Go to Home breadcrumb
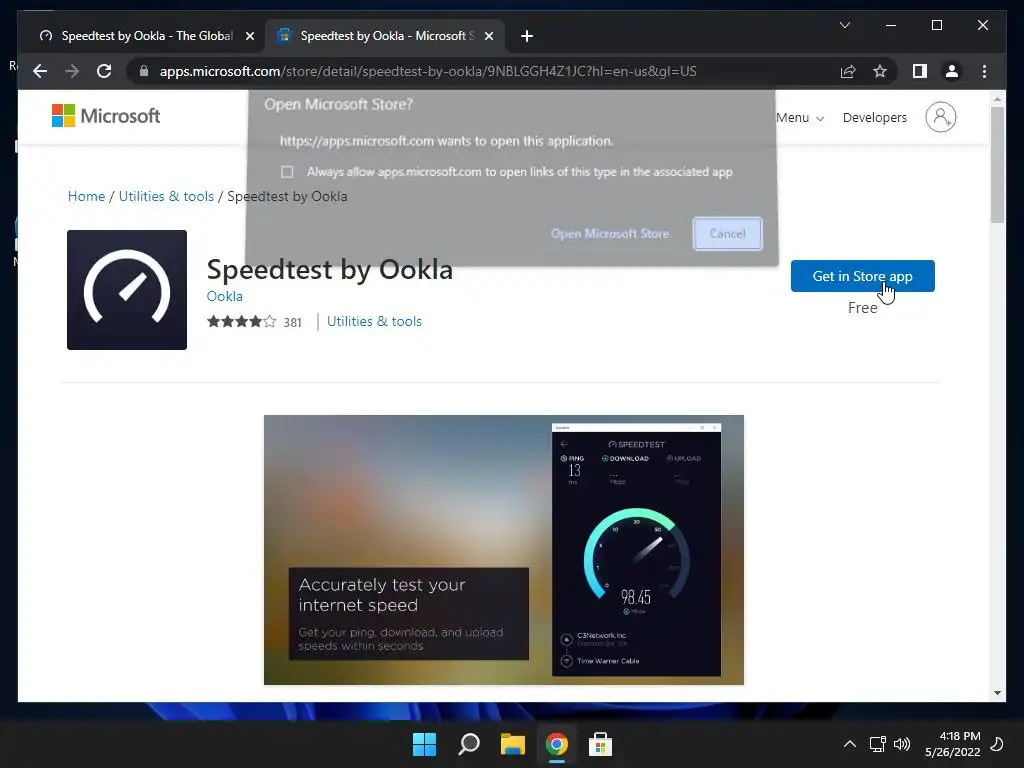The width and height of the screenshot is (1024, 768). click(x=86, y=197)
